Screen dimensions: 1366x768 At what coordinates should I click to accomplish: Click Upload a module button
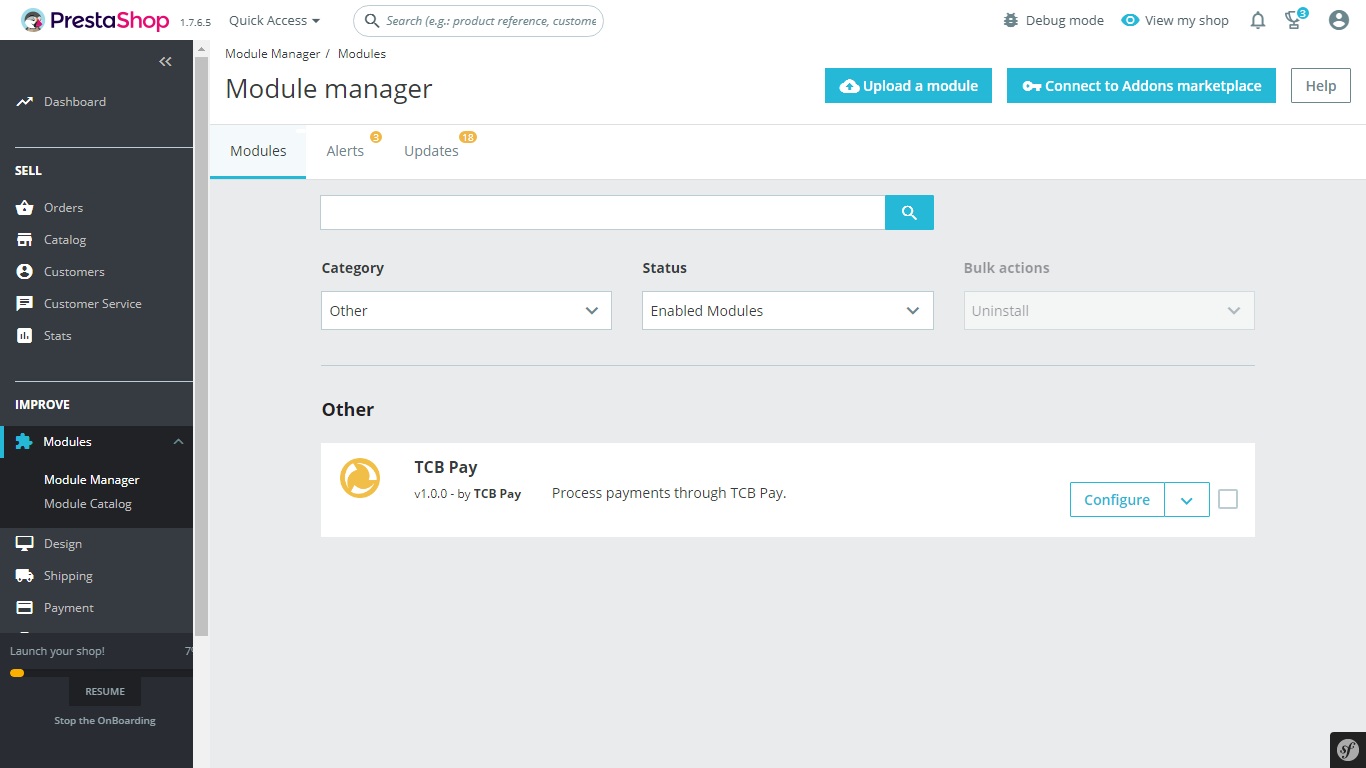pos(908,86)
